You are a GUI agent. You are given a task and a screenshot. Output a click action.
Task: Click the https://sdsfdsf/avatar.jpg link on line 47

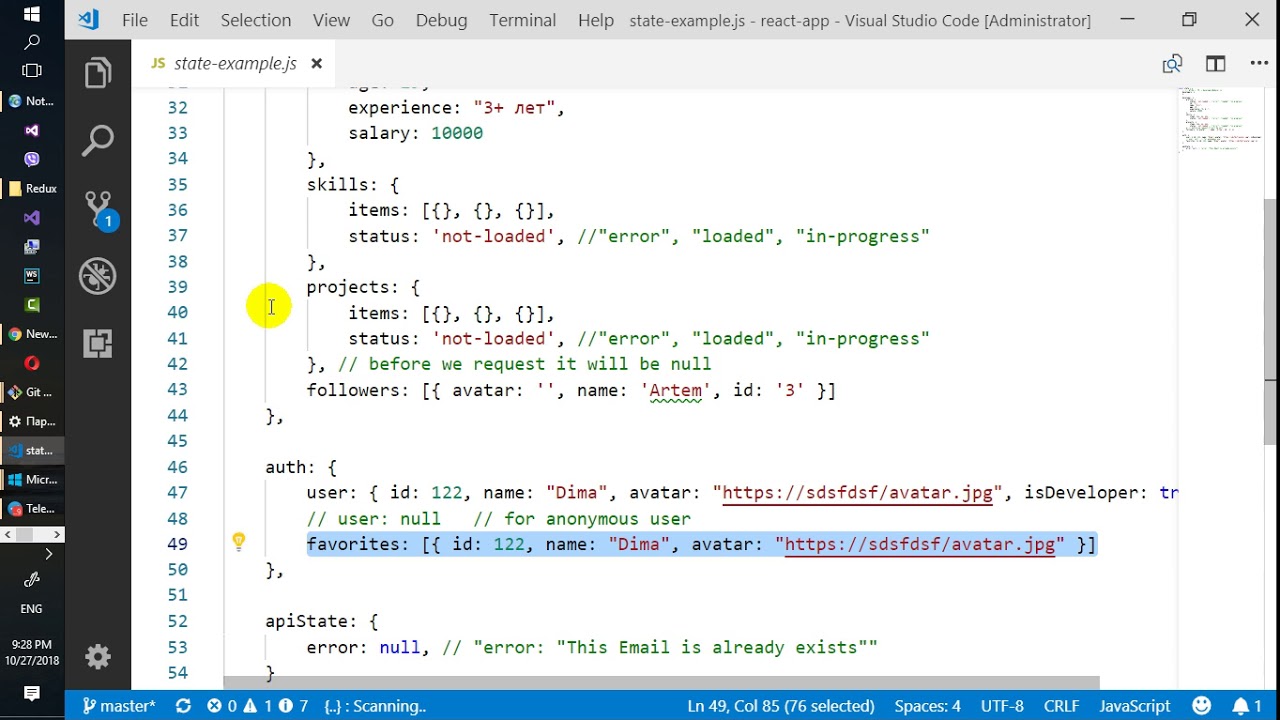[x=857, y=493]
